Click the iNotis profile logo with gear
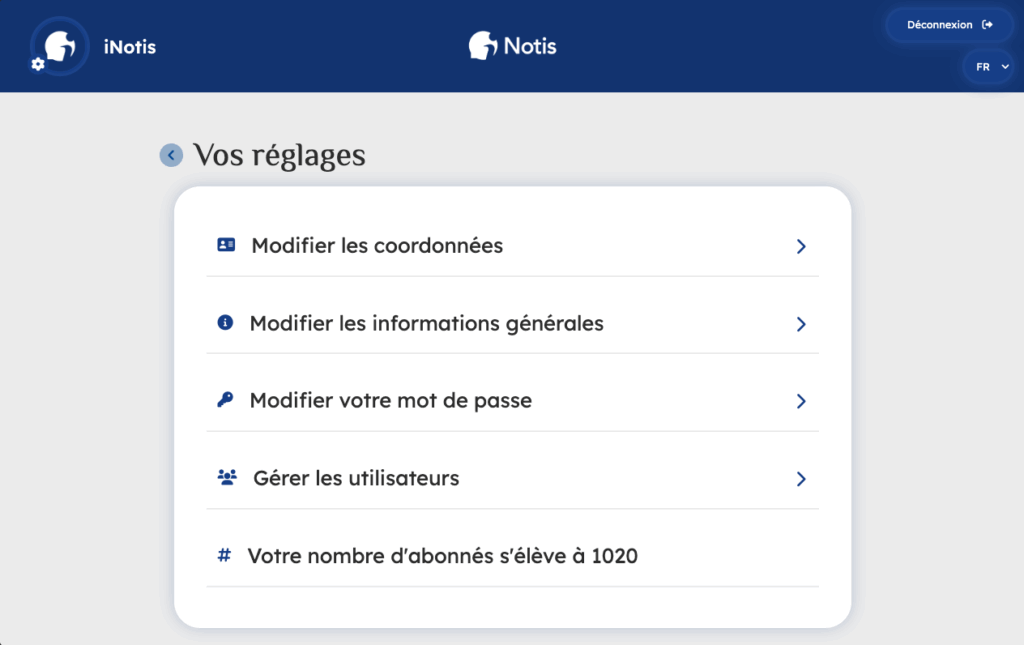The image size is (1024, 645). (x=59, y=46)
